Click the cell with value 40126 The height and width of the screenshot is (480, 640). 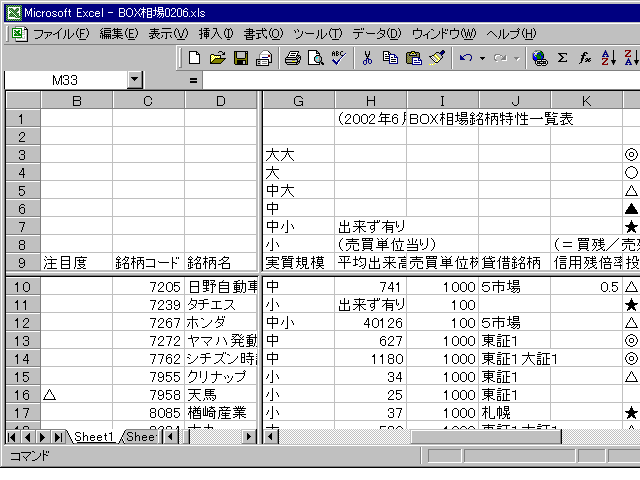point(371,323)
